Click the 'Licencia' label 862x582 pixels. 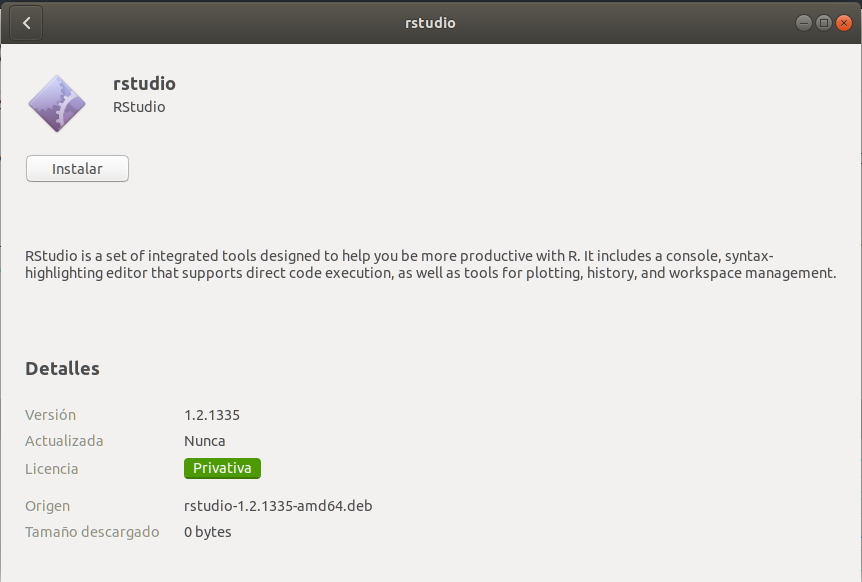pos(52,469)
